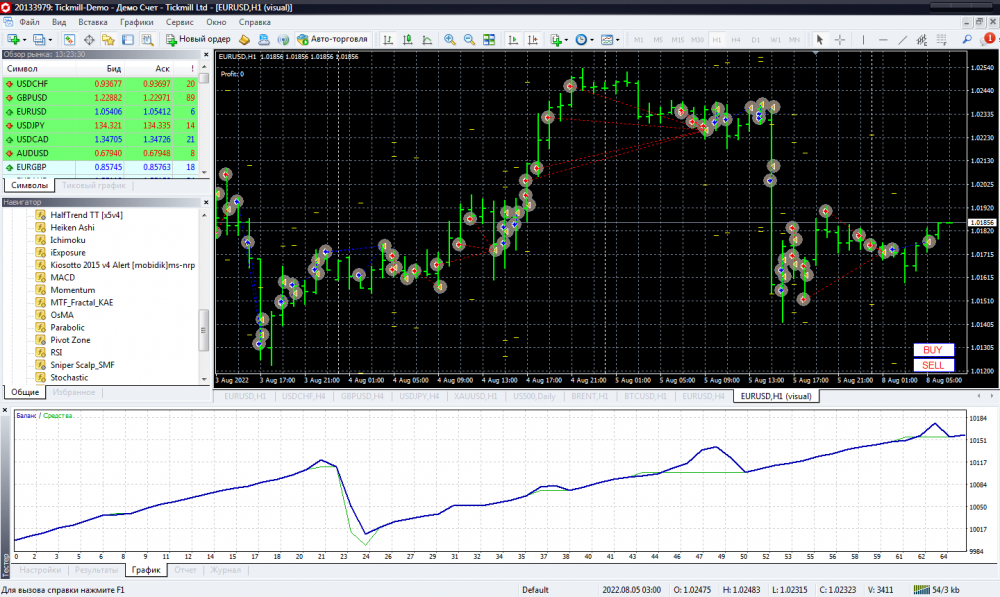Image resolution: width=1000 pixels, height=597 pixels.
Task: Close the Strategy Tester panel
Action: click(x=5, y=410)
